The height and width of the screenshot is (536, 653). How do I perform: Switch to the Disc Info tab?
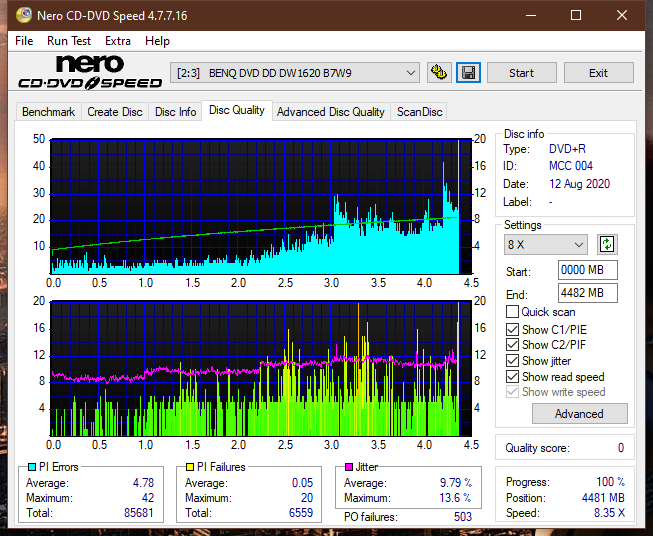point(175,112)
